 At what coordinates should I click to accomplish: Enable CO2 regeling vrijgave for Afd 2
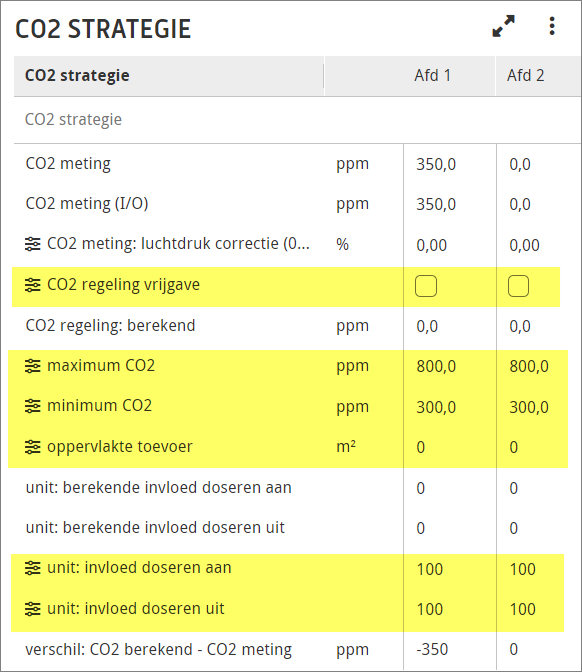pyautogui.click(x=519, y=286)
